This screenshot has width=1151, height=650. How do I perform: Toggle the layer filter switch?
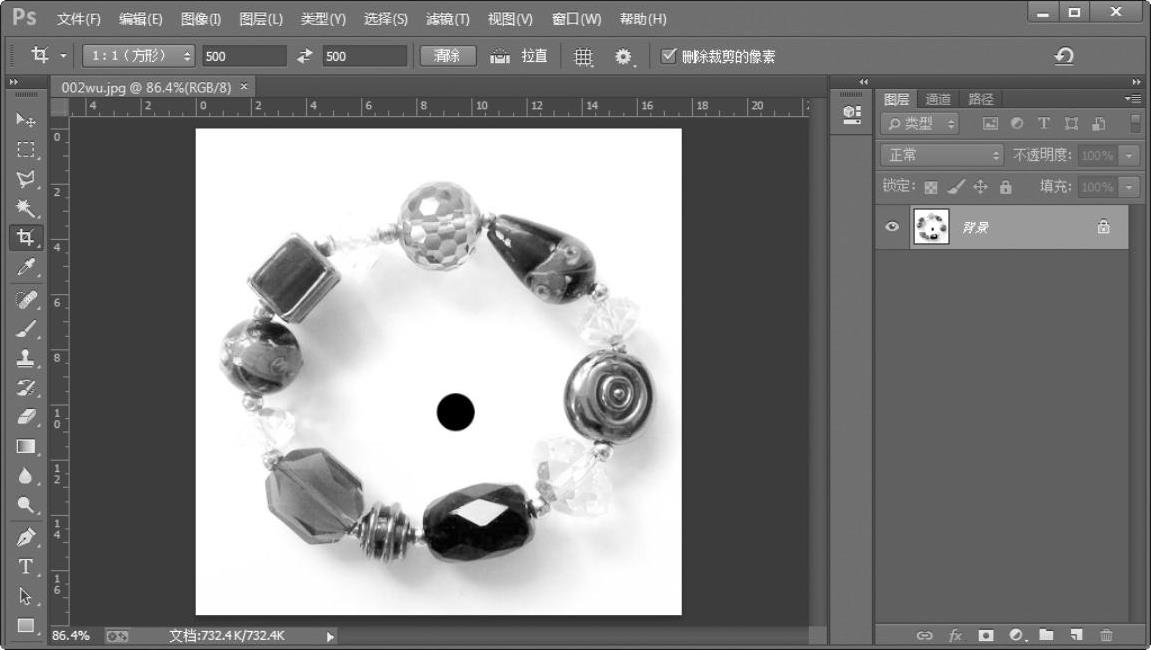click(1135, 123)
